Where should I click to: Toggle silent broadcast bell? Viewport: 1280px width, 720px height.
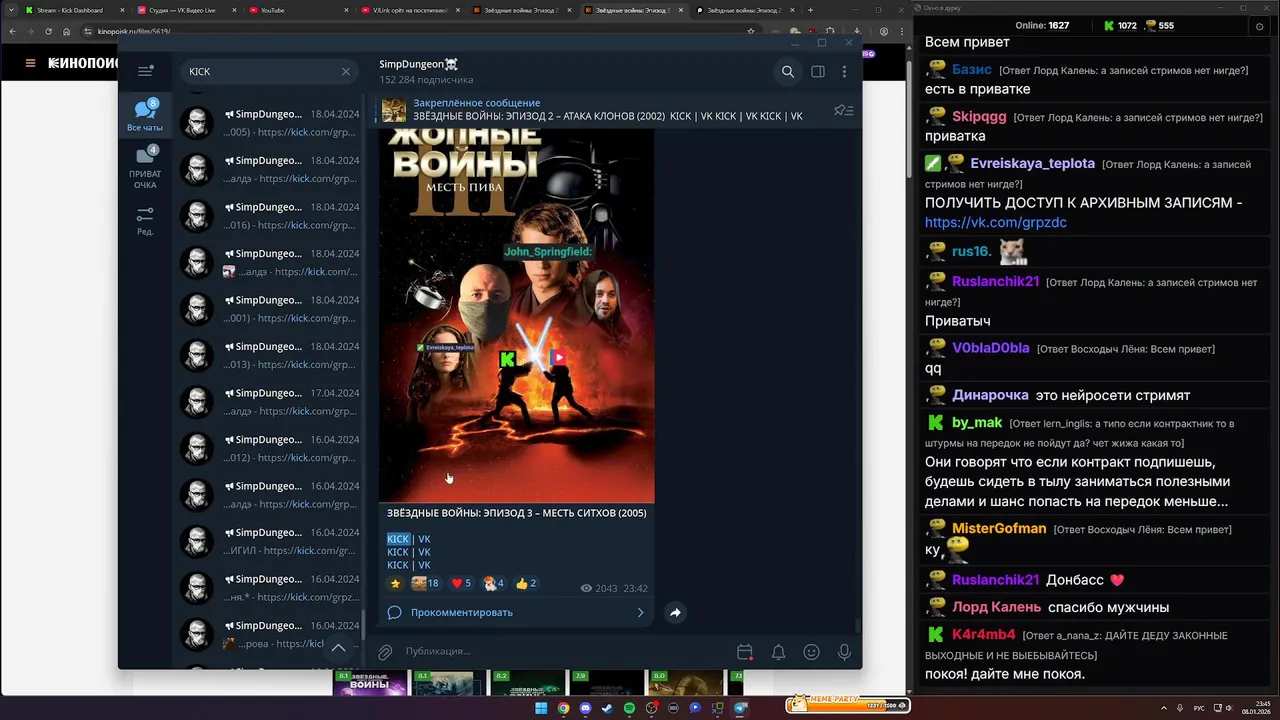(778, 652)
